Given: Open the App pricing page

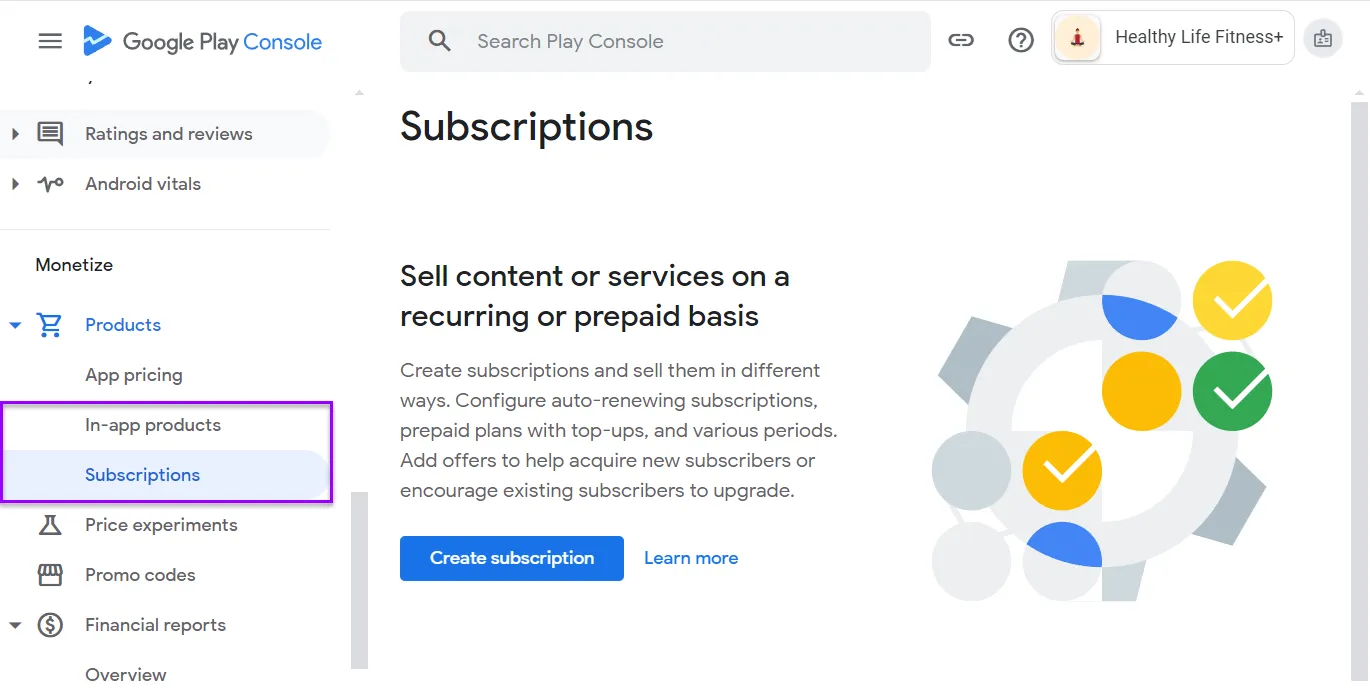Looking at the screenshot, I should pyautogui.click(x=134, y=374).
